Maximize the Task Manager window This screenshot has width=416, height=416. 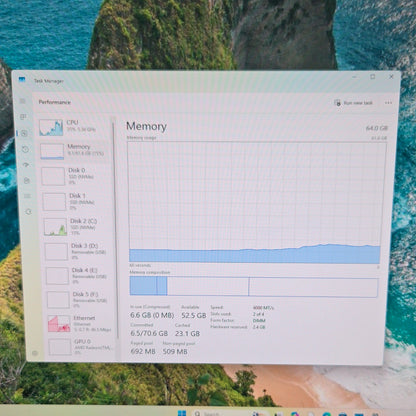point(373,77)
